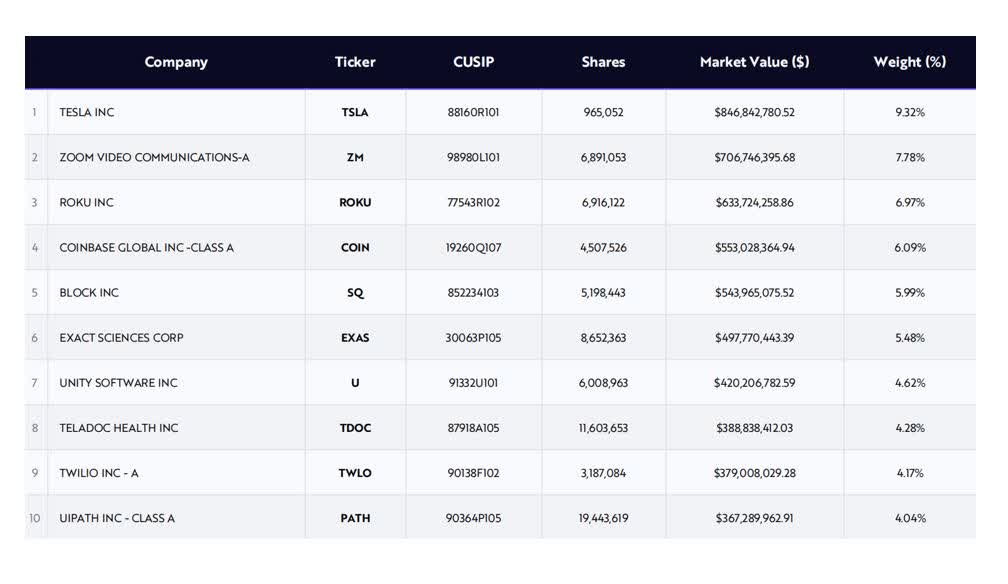Click the Market Value ($) column header
The image size is (1008, 584).
click(x=754, y=62)
